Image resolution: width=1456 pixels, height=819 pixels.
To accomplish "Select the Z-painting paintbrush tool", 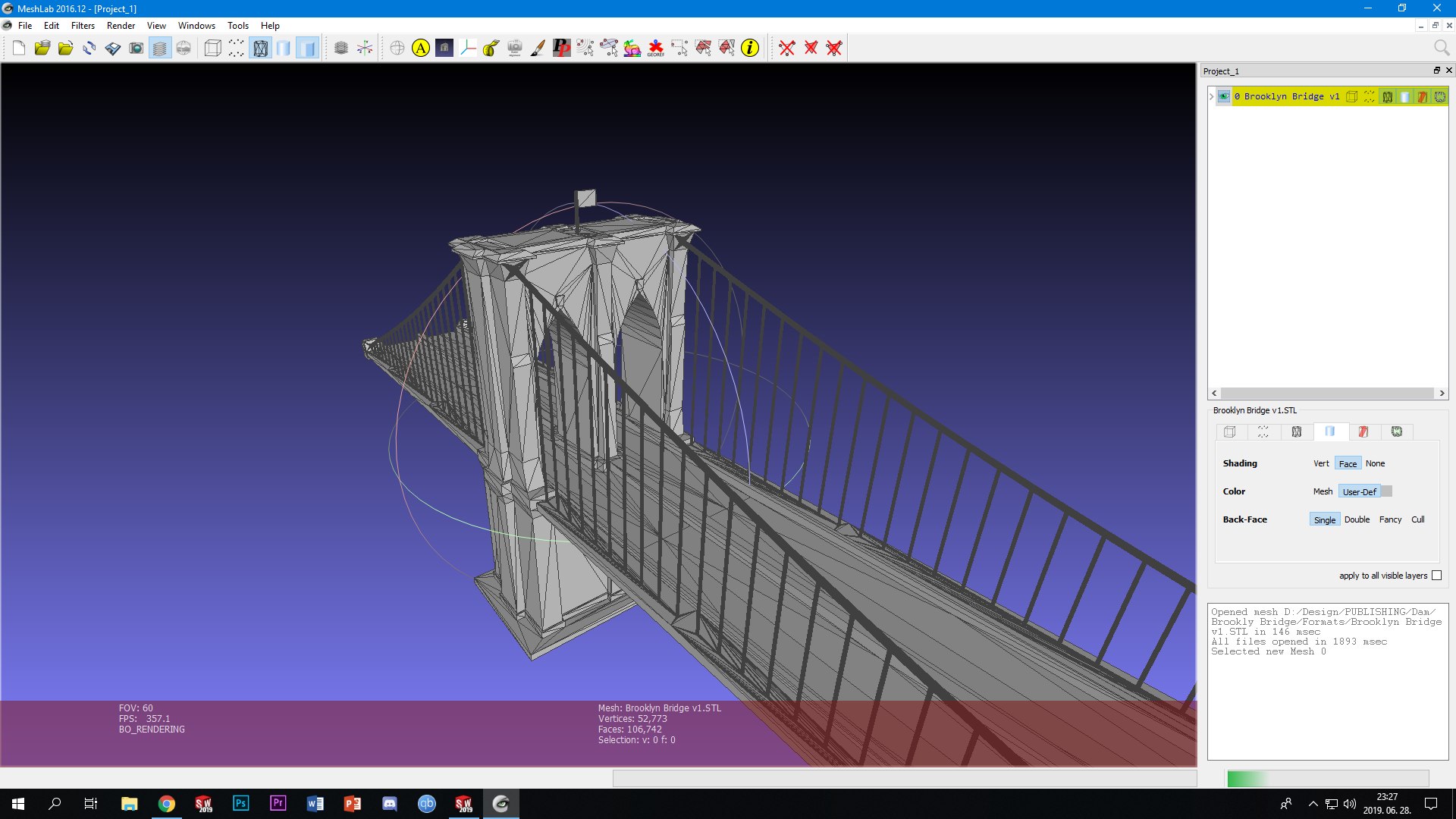I will pyautogui.click(x=538, y=49).
